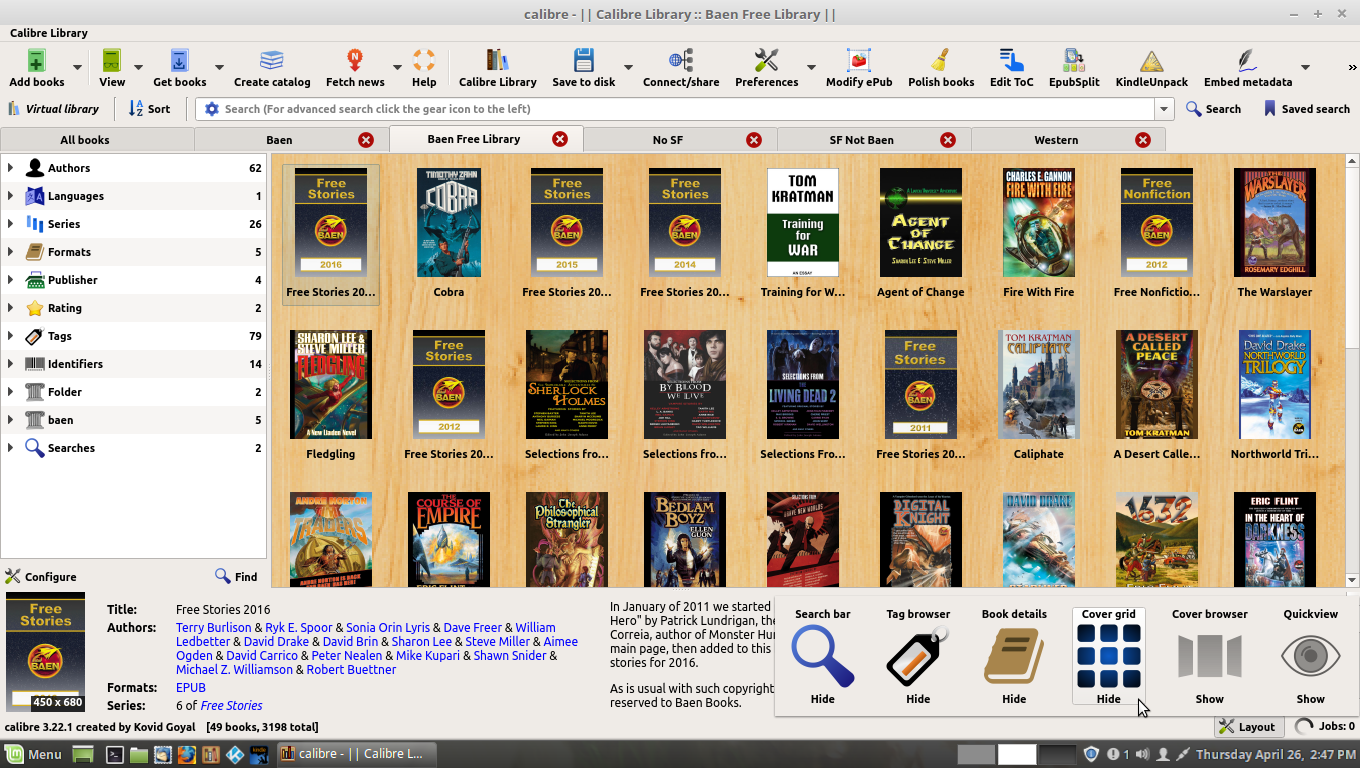
Task: Hide the Search bar via layout panel
Action: 823,656
